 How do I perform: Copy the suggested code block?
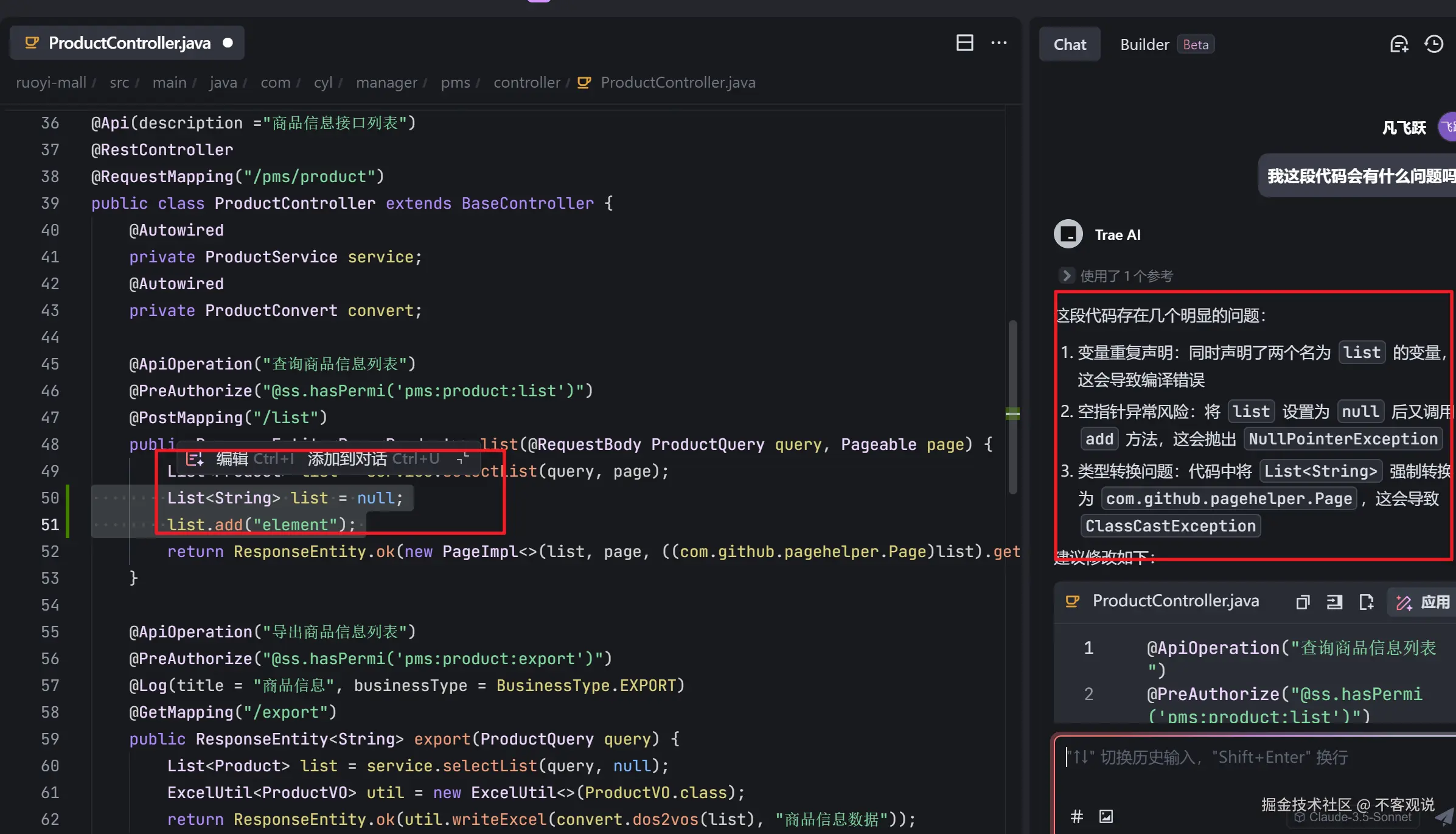click(1302, 602)
